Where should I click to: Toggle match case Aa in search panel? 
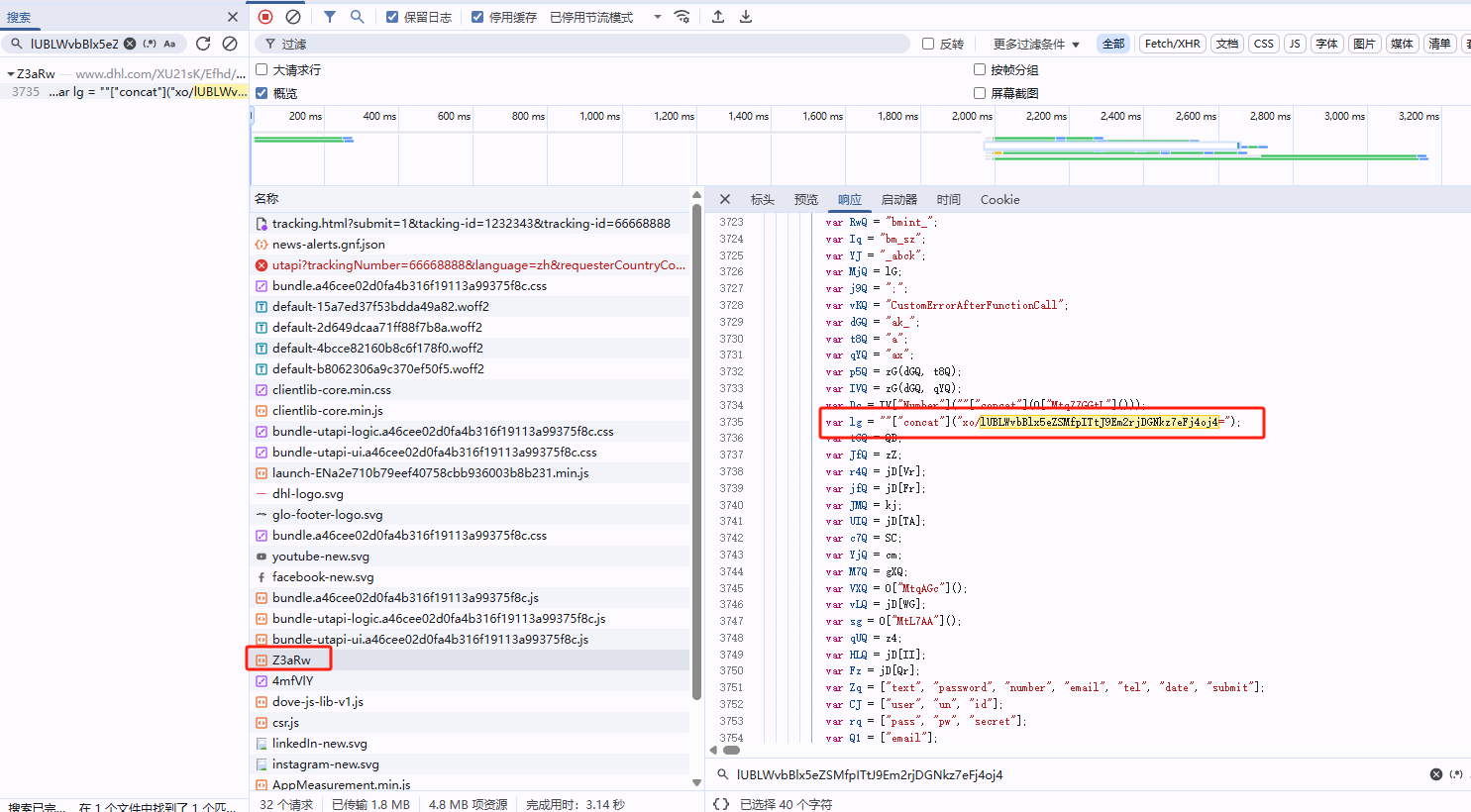[169, 44]
